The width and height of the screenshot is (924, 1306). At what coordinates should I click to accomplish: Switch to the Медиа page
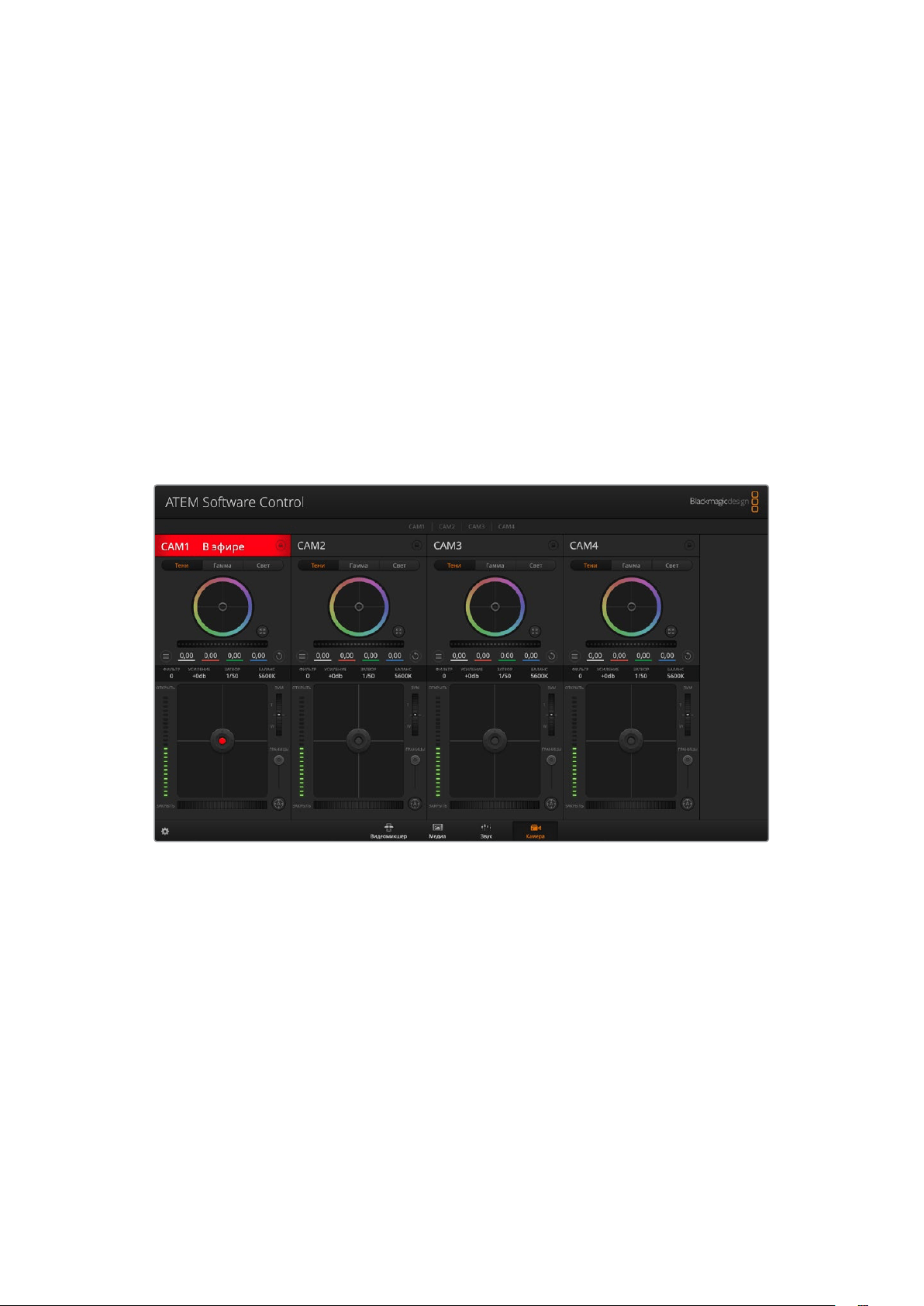point(437,831)
